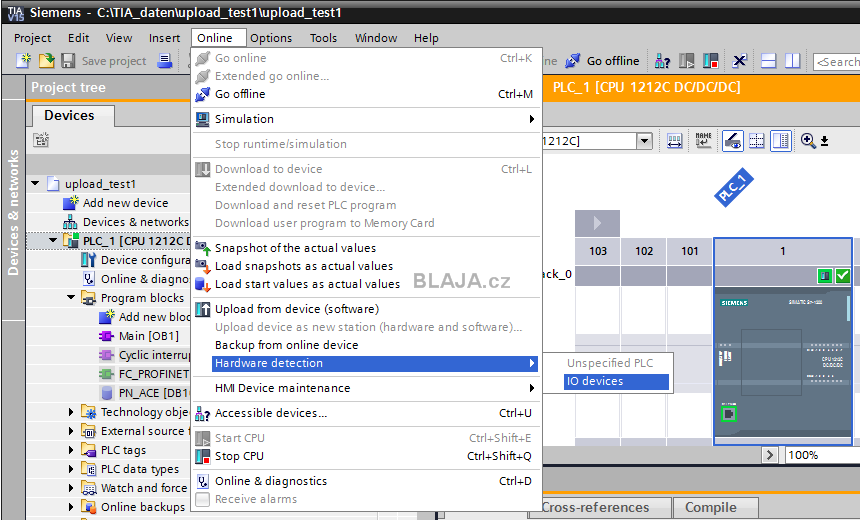Click the Go offline toolbar button
Screen dimensions: 860x520
point(603,60)
